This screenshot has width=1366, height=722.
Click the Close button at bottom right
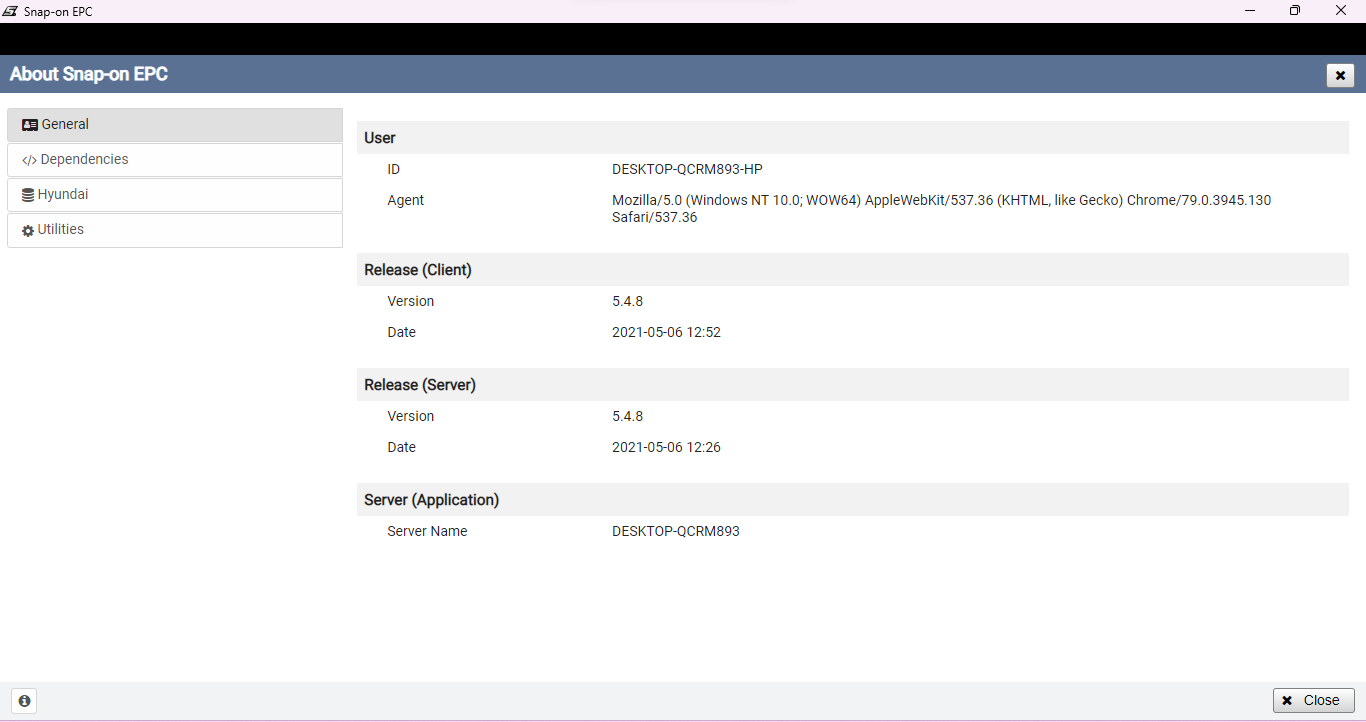point(1314,700)
